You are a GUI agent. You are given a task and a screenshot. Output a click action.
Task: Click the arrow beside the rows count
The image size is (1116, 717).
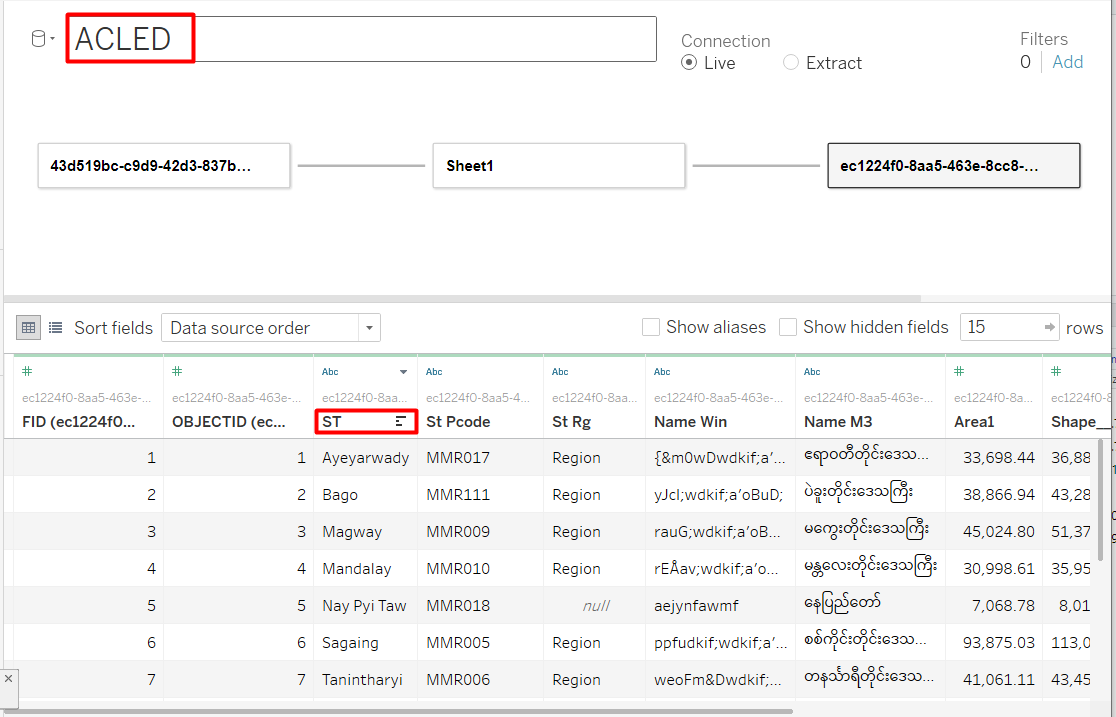coord(1050,327)
